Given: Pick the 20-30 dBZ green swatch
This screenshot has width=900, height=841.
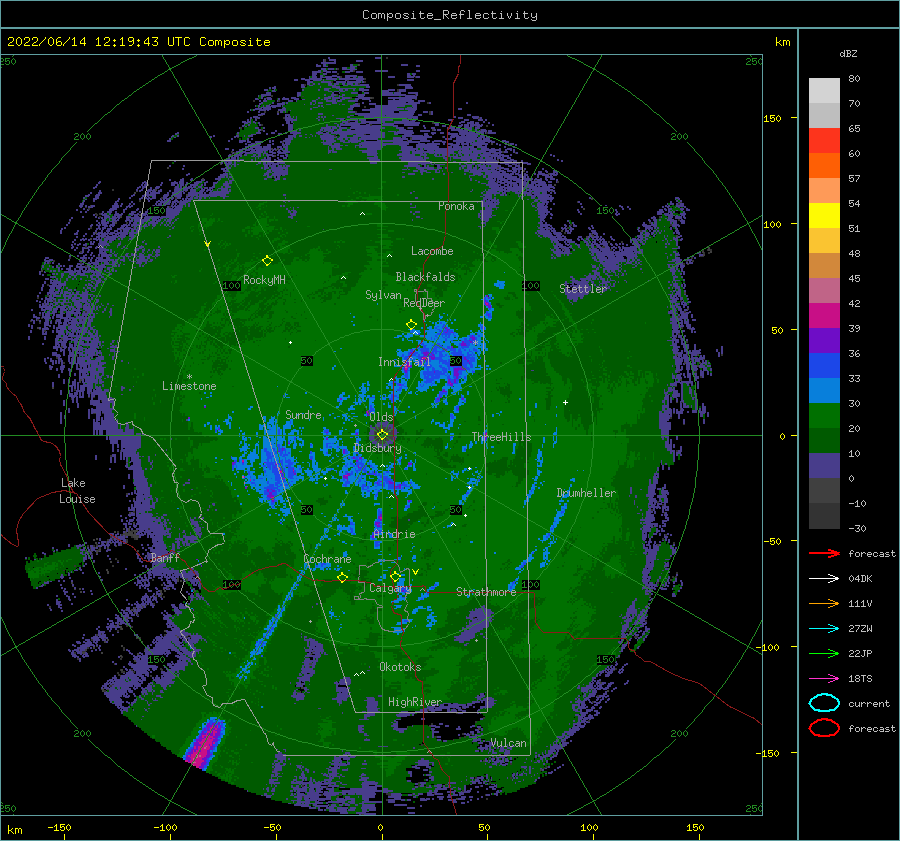Looking at the screenshot, I should 824,415.
